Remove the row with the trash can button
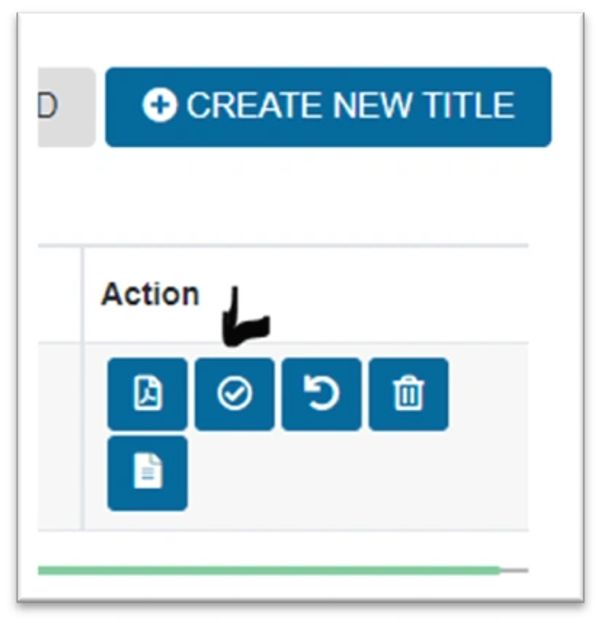The height and width of the screenshot is (623, 600). click(x=408, y=394)
